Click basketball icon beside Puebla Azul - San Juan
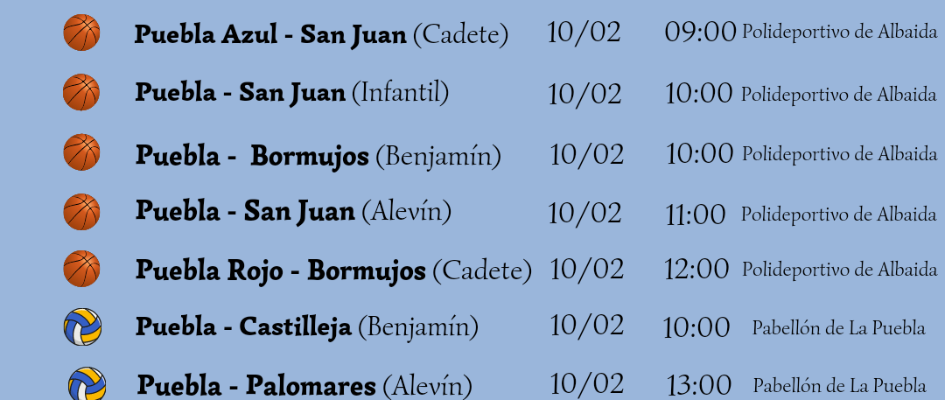This screenshot has height=400, width=945. click(81, 33)
